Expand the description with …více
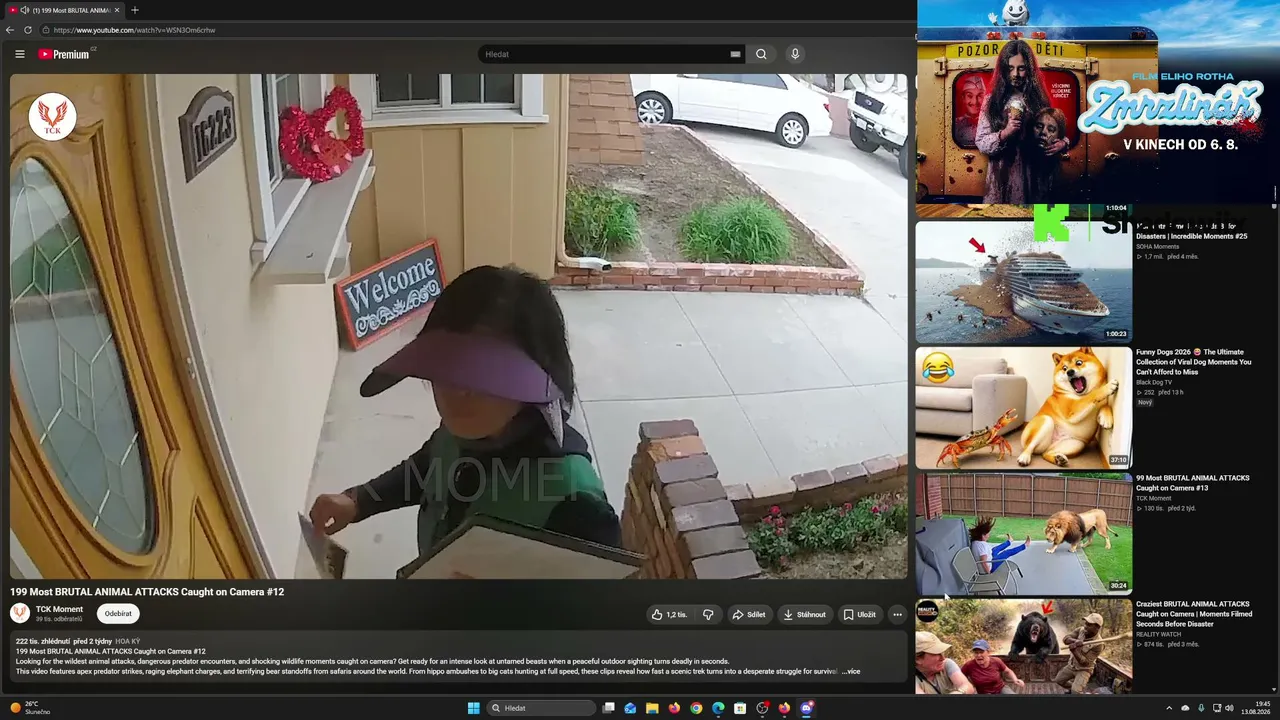 [x=850, y=671]
